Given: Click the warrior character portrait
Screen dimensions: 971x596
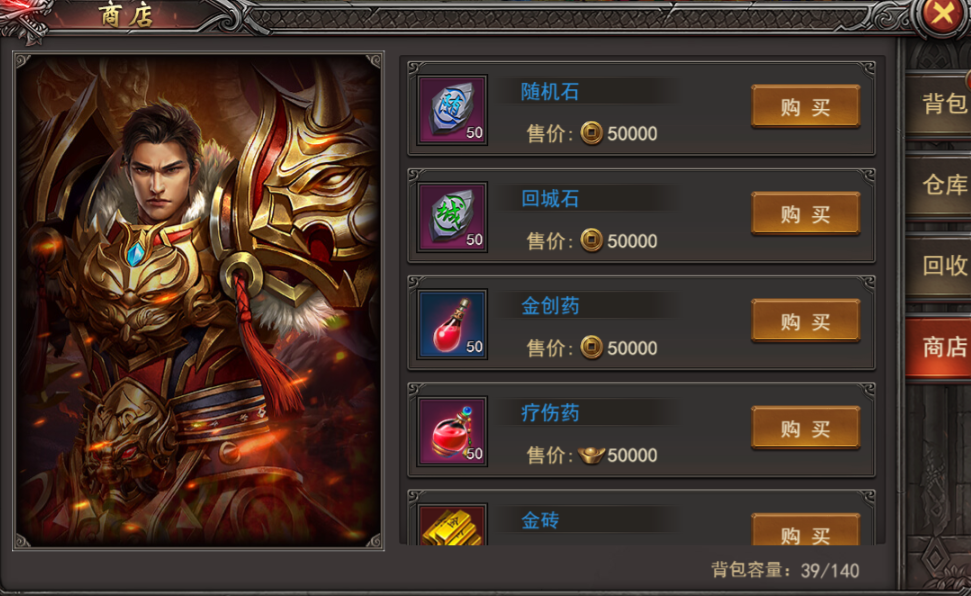Looking at the screenshot, I should pos(199,300).
